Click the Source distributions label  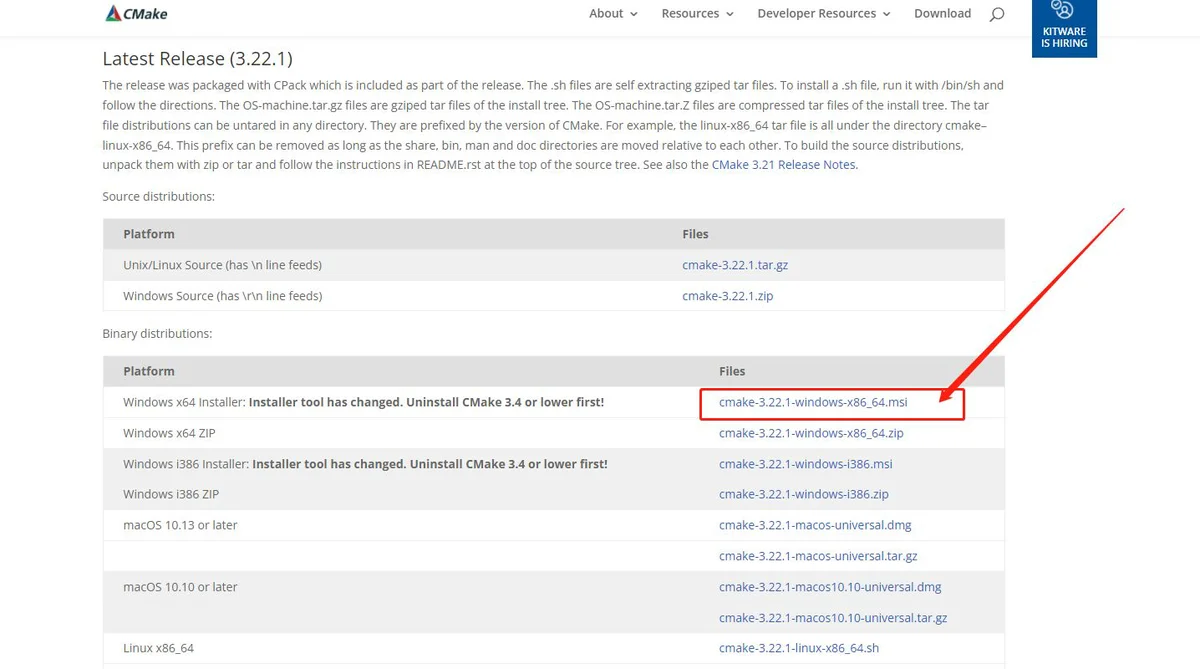coord(159,197)
